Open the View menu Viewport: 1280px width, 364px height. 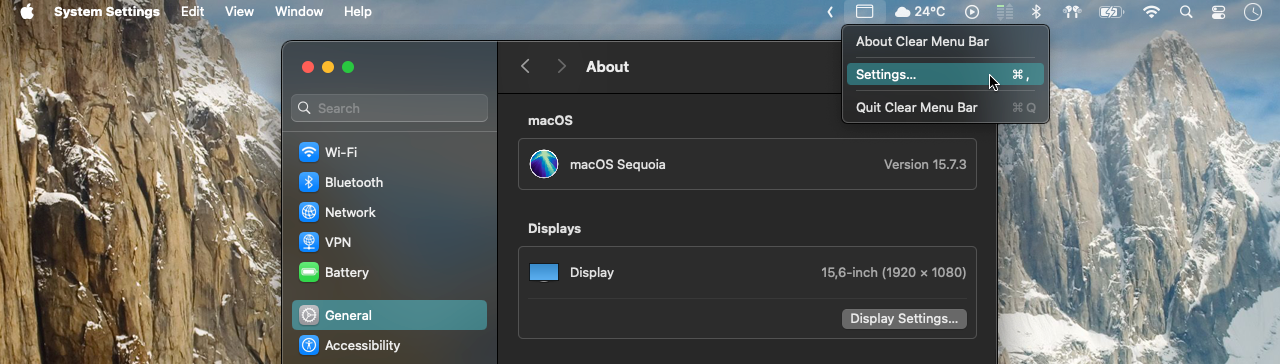pos(240,12)
